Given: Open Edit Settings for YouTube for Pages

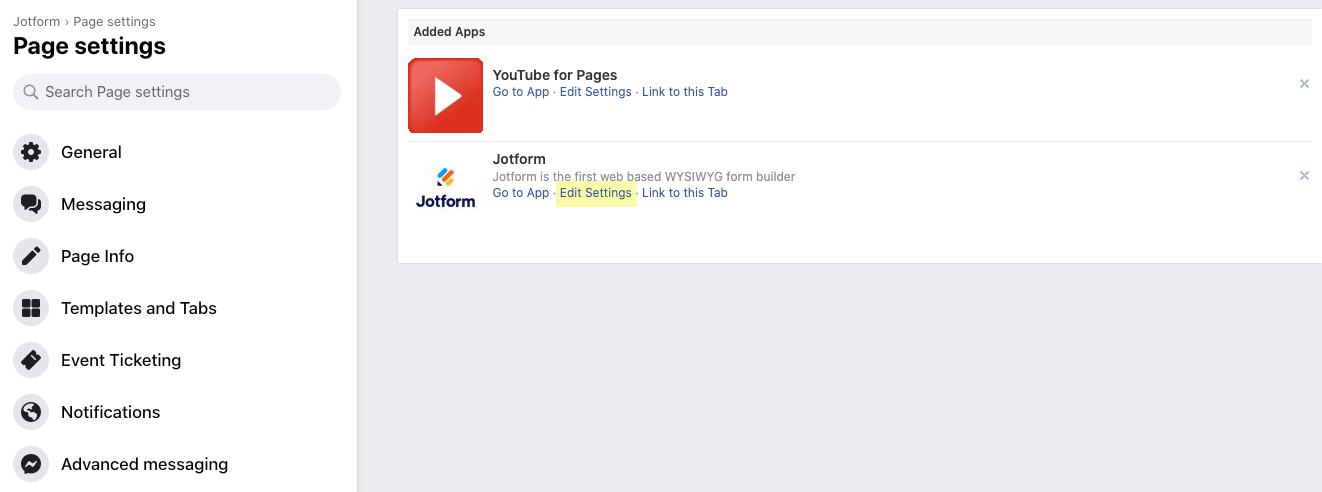Looking at the screenshot, I should 596,92.
